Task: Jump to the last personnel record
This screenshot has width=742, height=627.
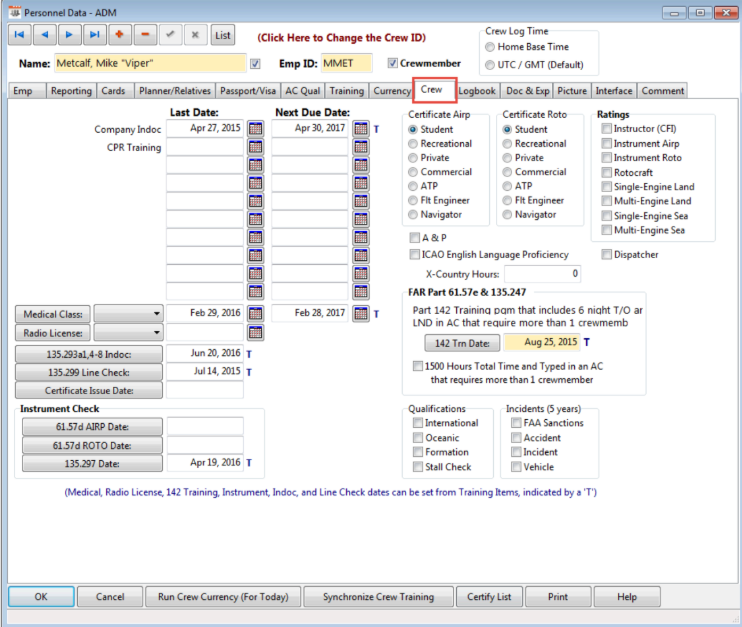Action: (x=95, y=35)
